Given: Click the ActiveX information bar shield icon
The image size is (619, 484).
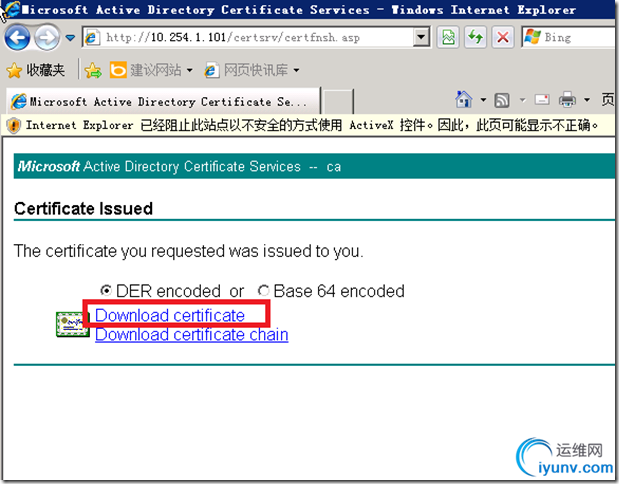Looking at the screenshot, I should (x=14, y=126).
